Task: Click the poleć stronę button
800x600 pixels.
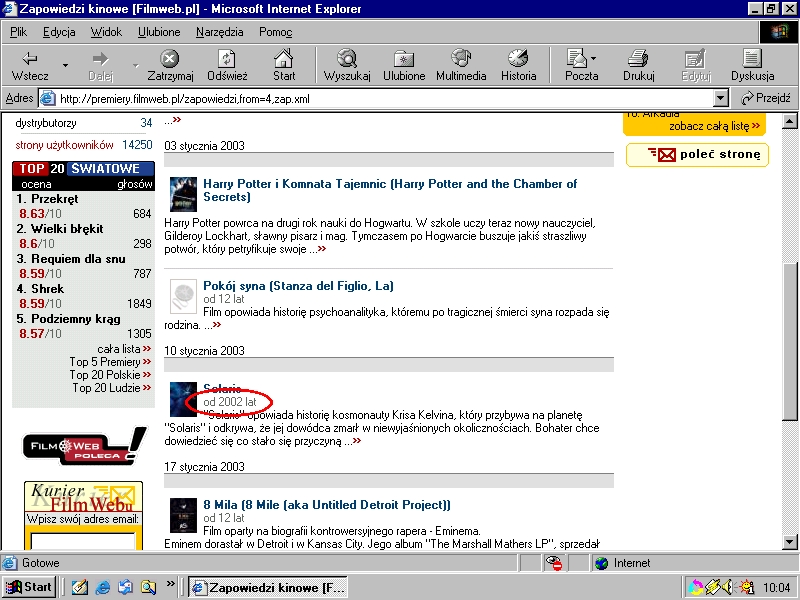Action: (x=697, y=155)
